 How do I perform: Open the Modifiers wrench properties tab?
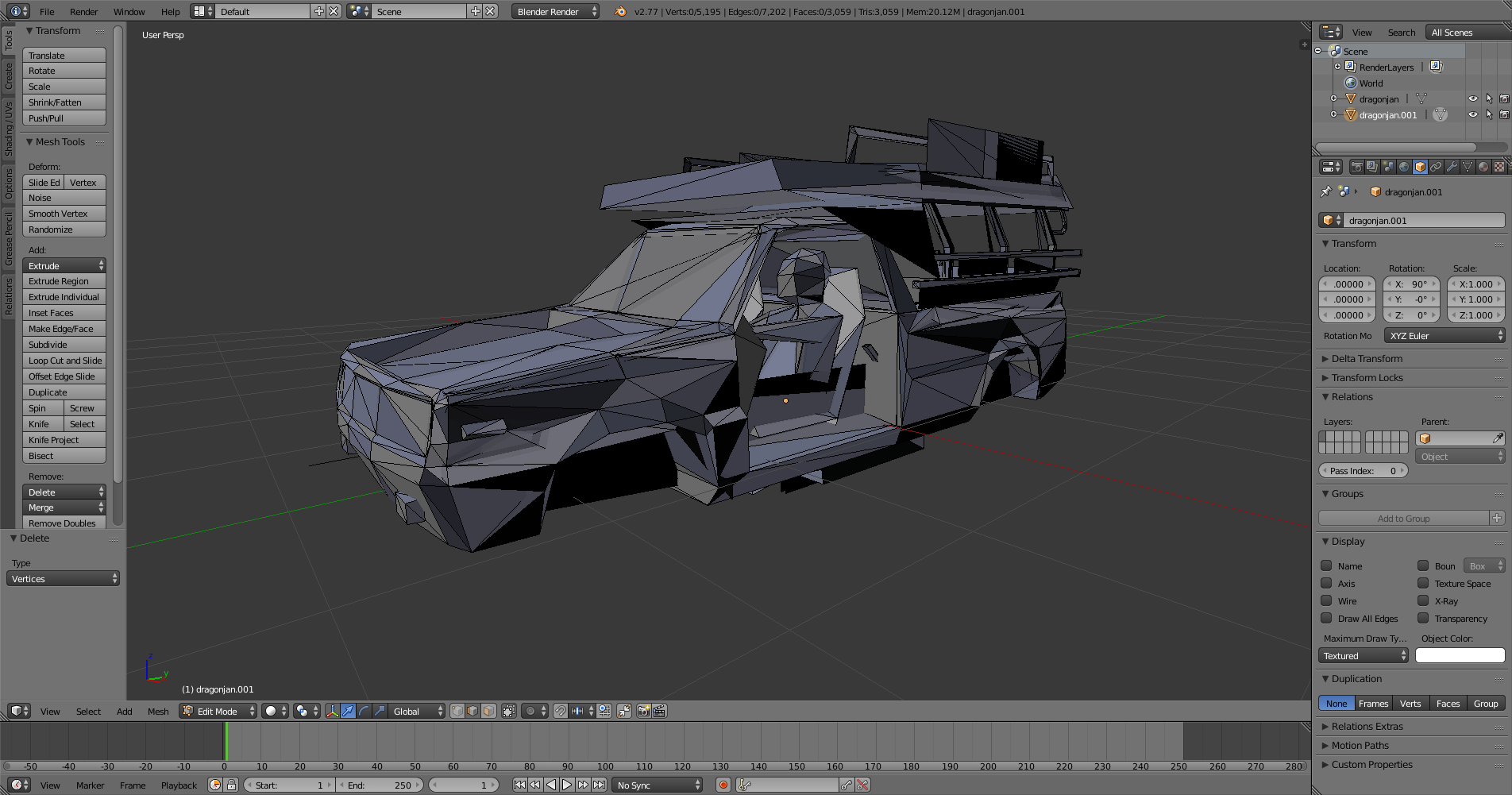tap(1452, 167)
